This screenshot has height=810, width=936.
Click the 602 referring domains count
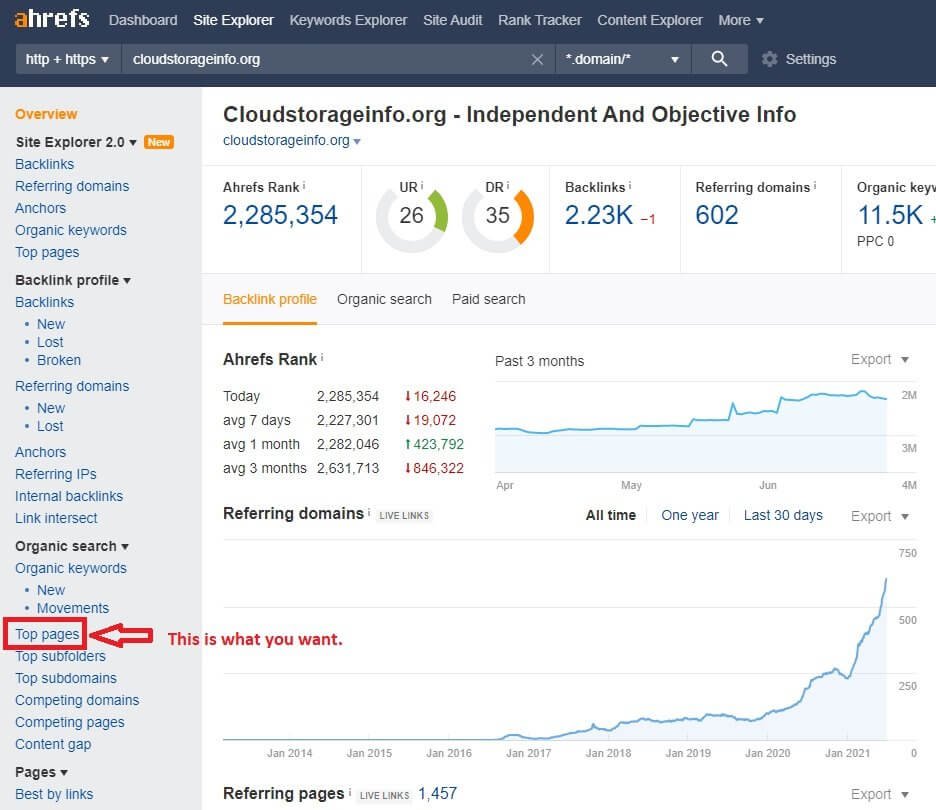[x=717, y=215]
